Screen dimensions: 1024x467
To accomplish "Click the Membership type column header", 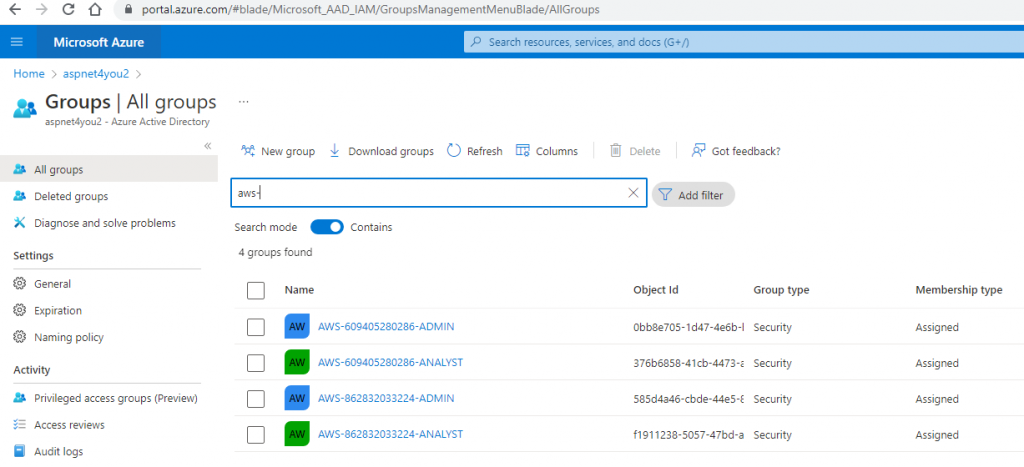I will pyautogui.click(x=959, y=290).
